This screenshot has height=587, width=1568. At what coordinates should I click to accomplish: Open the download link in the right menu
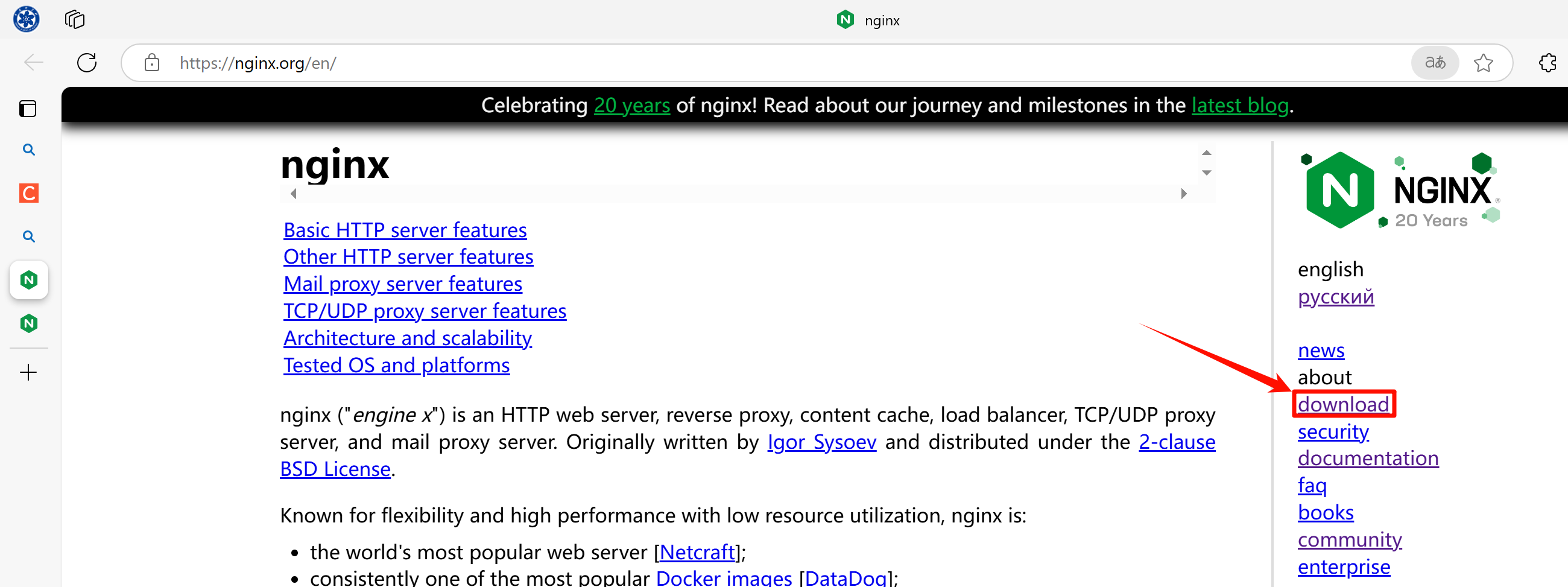point(1343,404)
